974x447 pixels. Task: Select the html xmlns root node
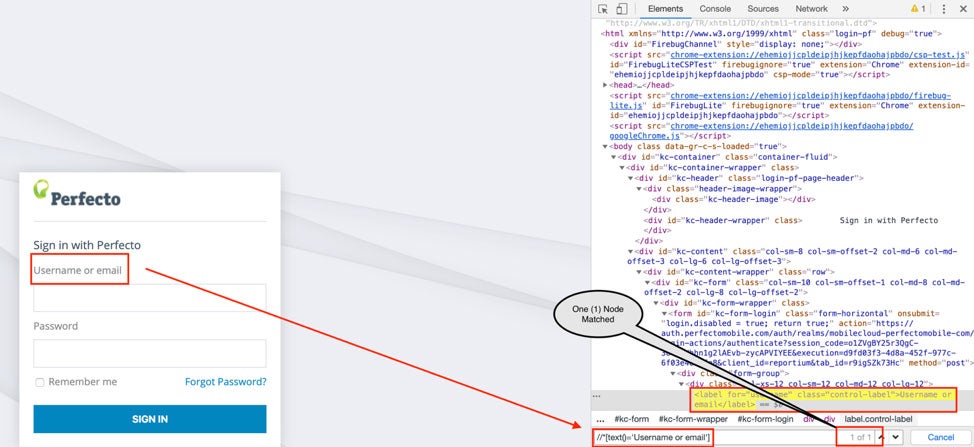click(771, 34)
